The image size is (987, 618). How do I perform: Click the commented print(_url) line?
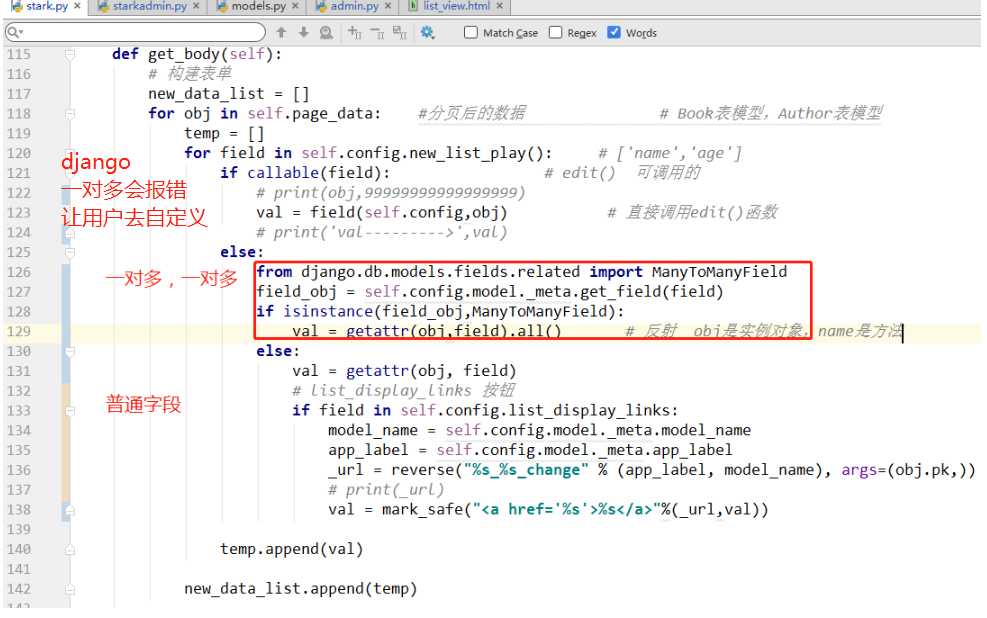pyautogui.click(x=386, y=490)
